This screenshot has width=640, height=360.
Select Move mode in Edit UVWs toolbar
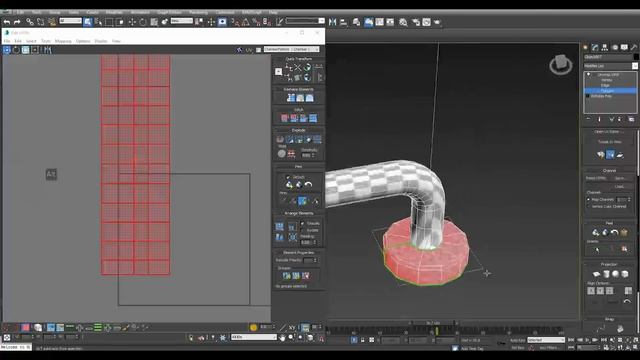point(7,50)
